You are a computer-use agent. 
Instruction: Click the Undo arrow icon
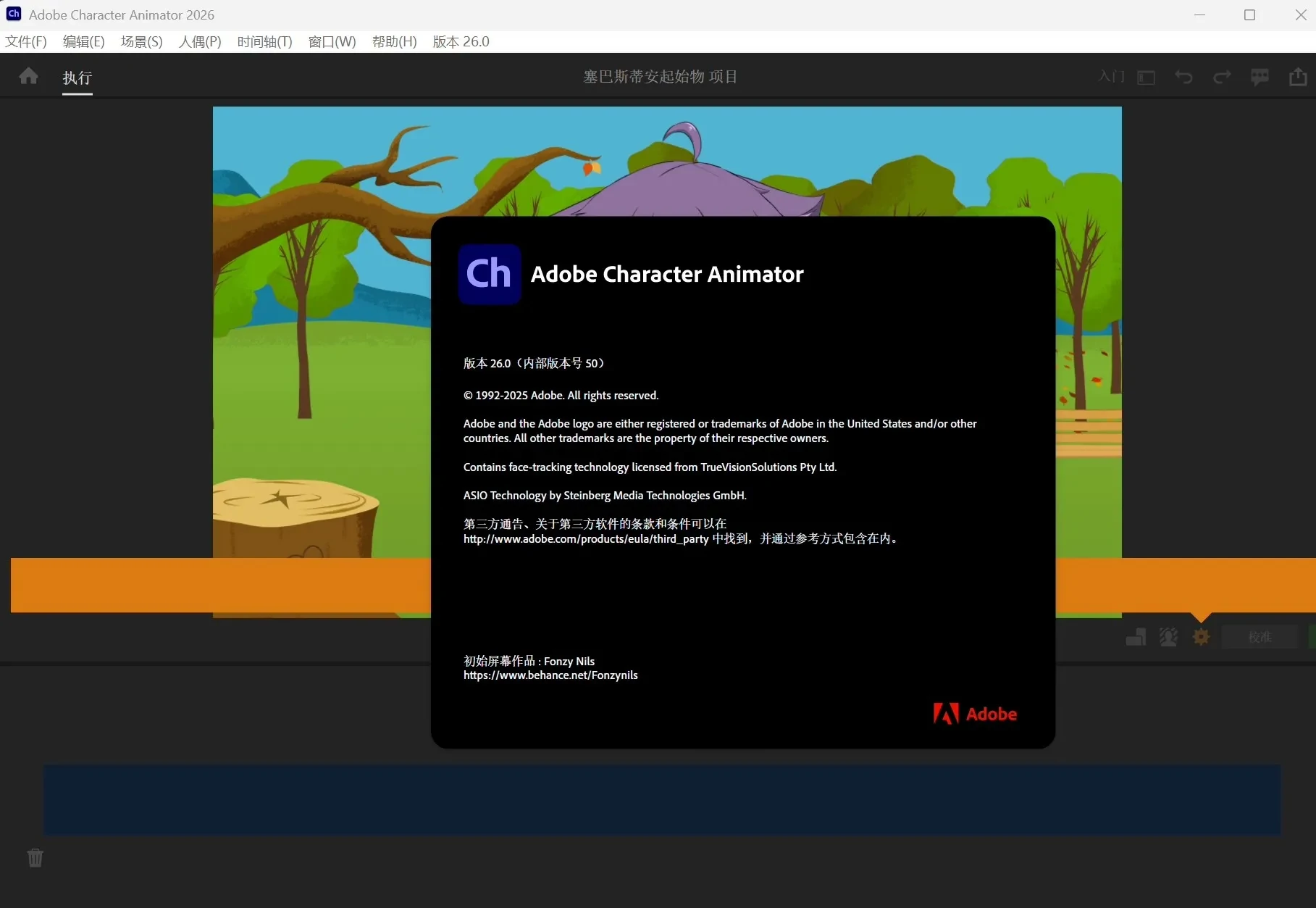pyautogui.click(x=1183, y=77)
